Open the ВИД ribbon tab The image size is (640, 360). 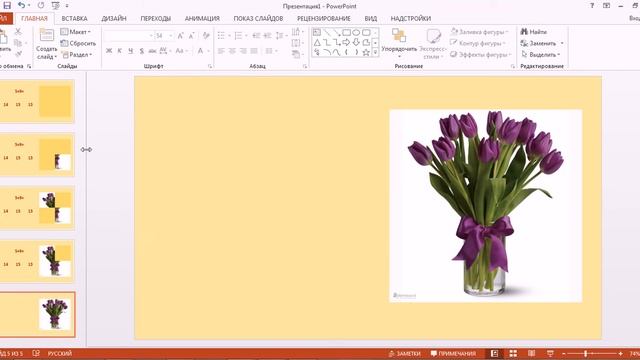pos(371,18)
